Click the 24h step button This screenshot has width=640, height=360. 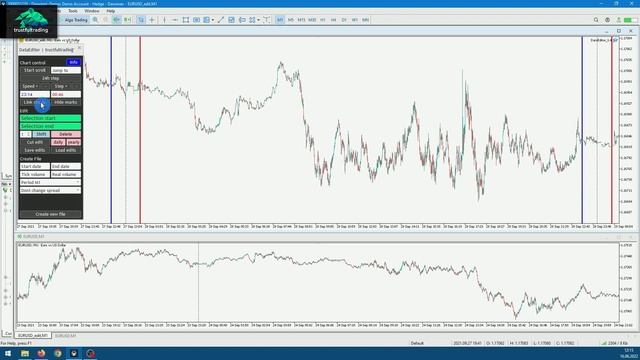coord(51,78)
